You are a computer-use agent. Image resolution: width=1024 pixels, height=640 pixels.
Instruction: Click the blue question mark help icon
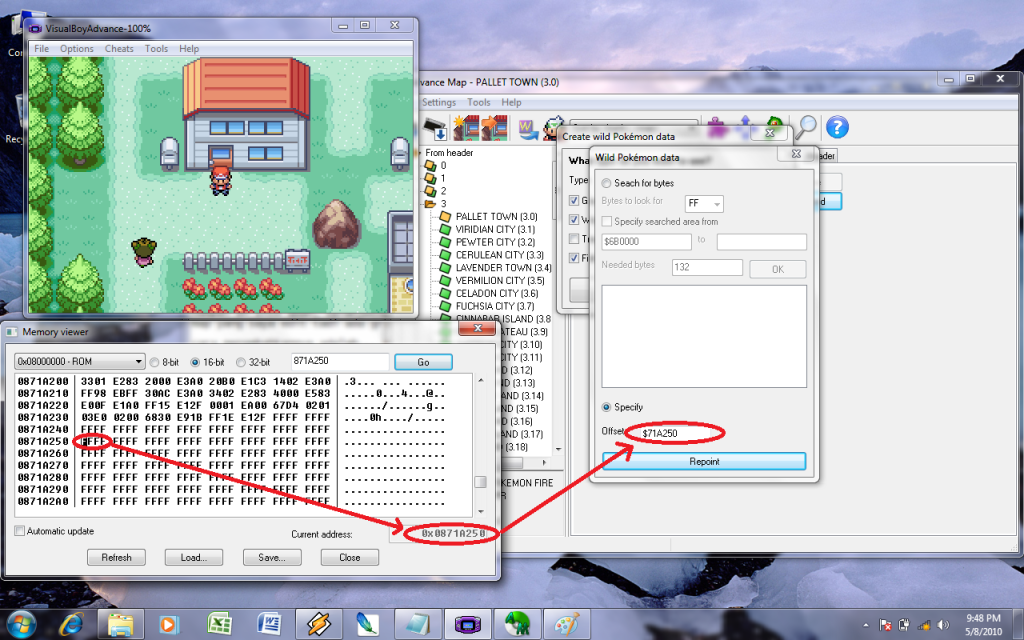point(837,127)
